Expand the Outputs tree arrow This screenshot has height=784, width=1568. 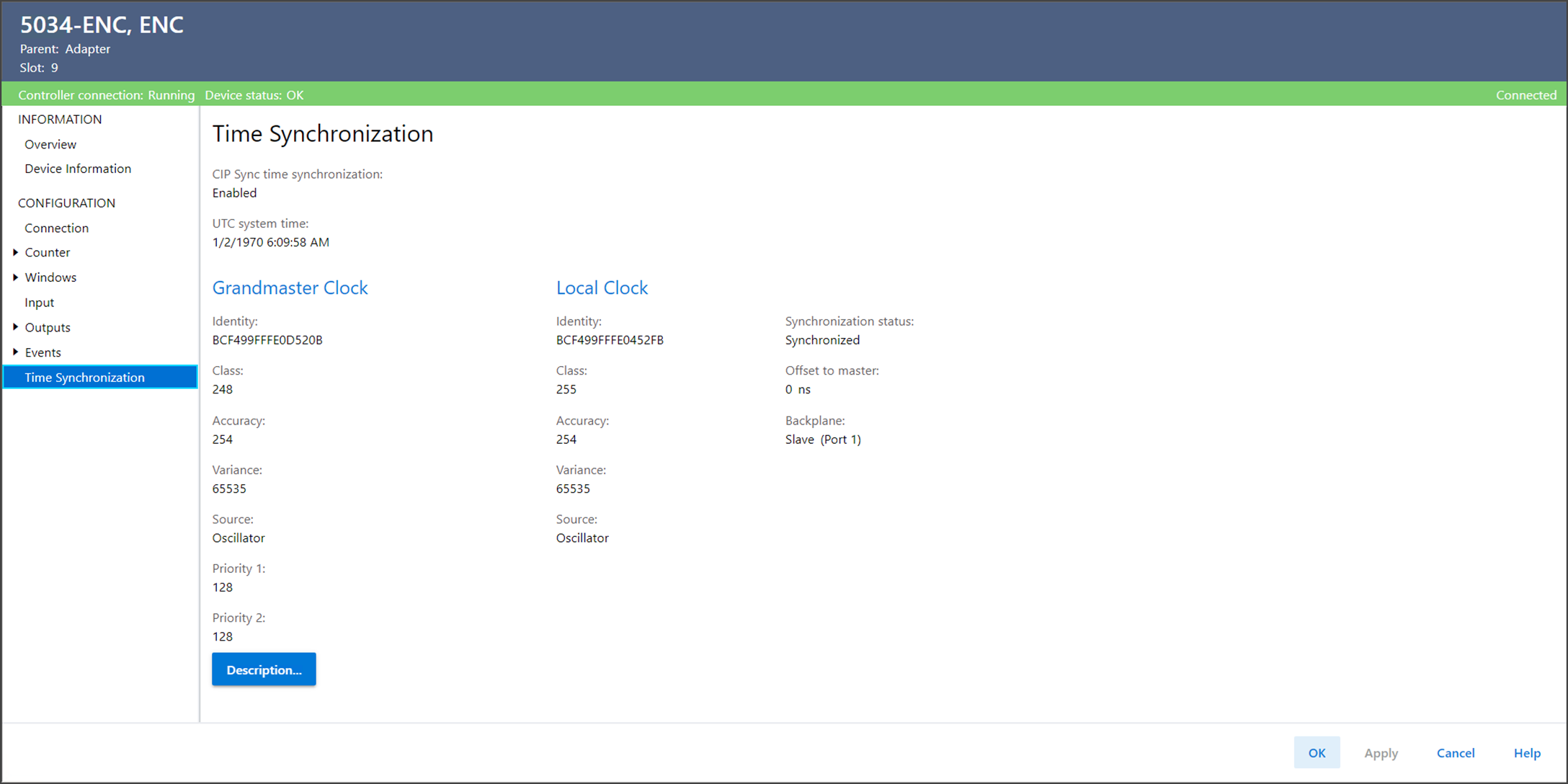(15, 327)
